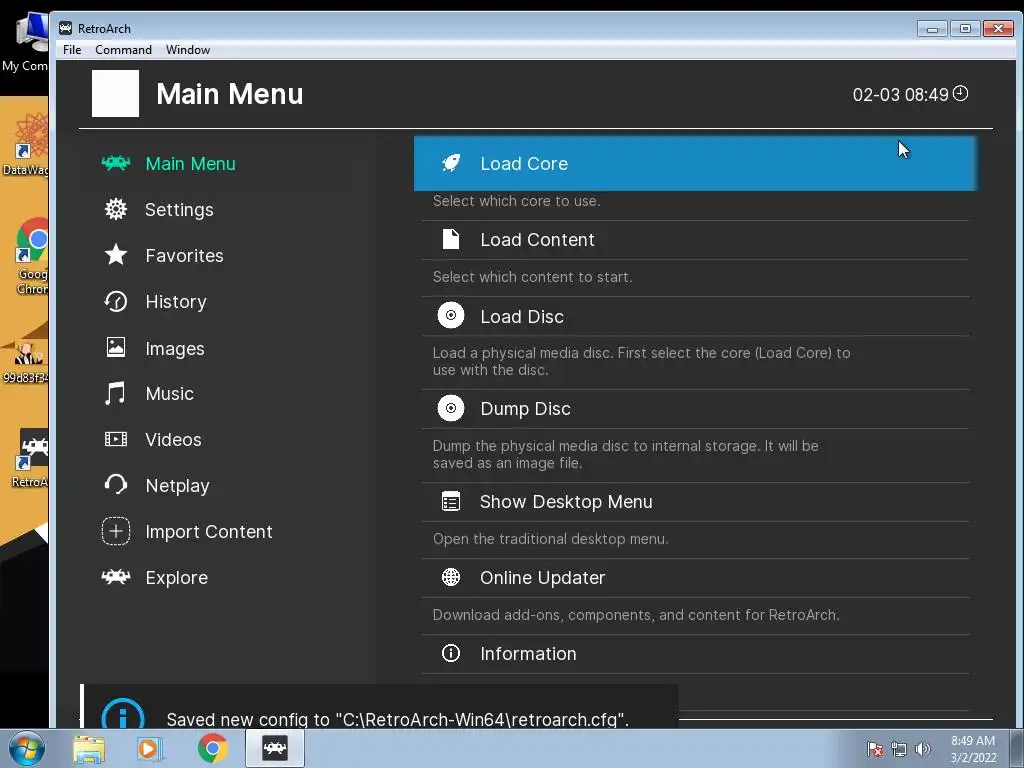Click the white square Main Menu header icon
The width and height of the screenshot is (1024, 768).
click(116, 93)
